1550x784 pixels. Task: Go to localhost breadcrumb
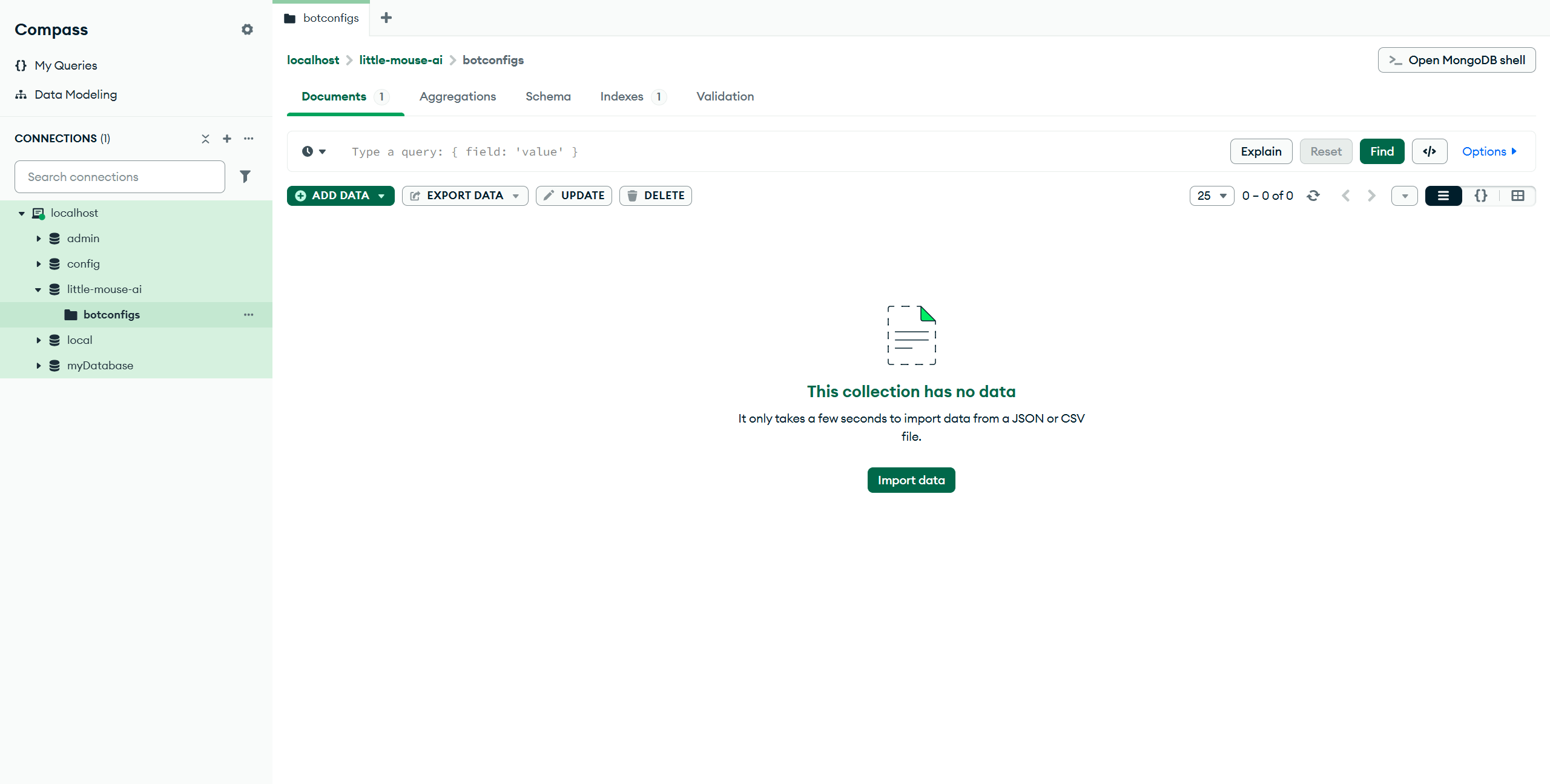click(x=313, y=60)
